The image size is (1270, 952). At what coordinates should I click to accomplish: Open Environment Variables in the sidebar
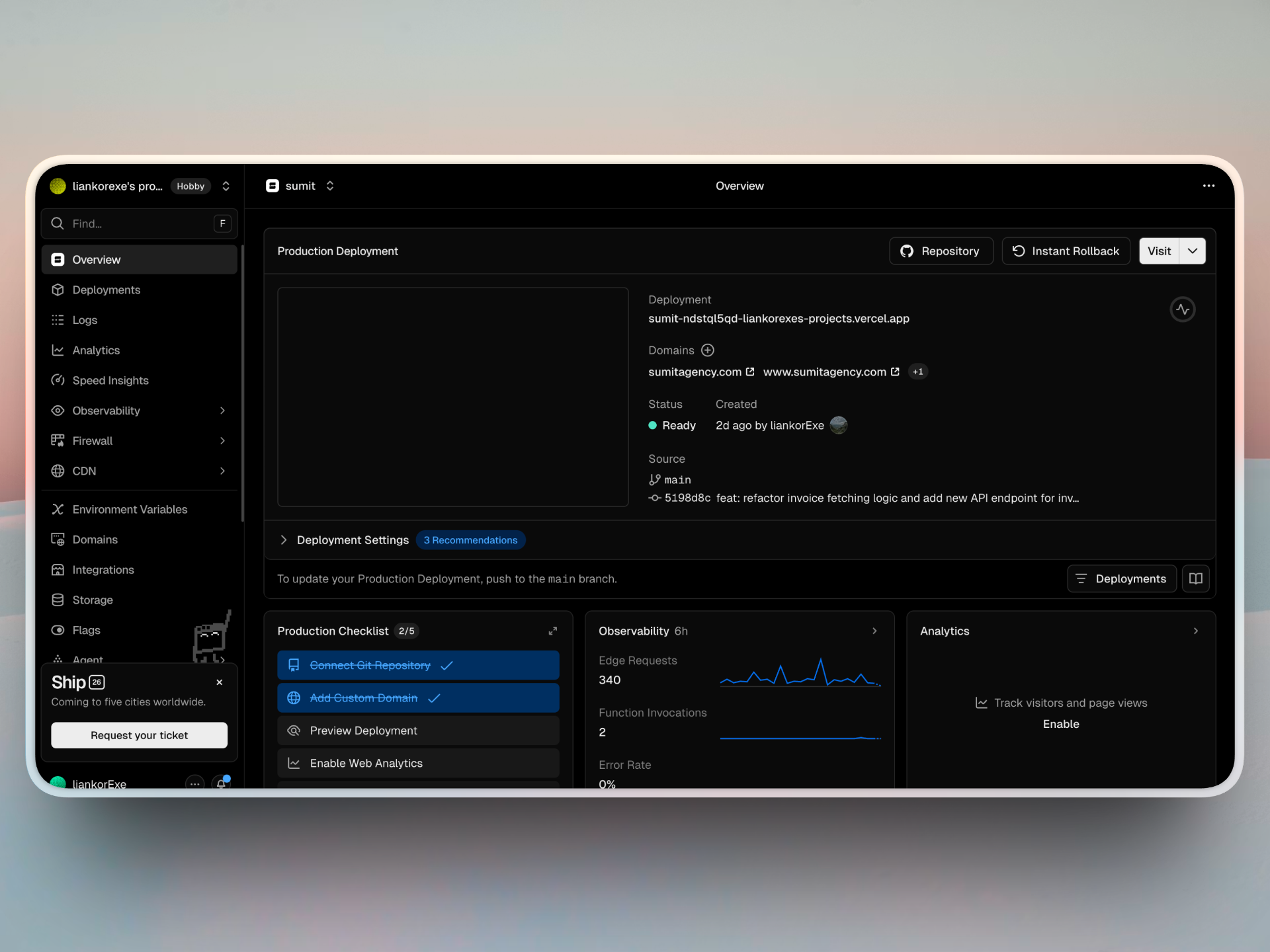pyautogui.click(x=140, y=510)
